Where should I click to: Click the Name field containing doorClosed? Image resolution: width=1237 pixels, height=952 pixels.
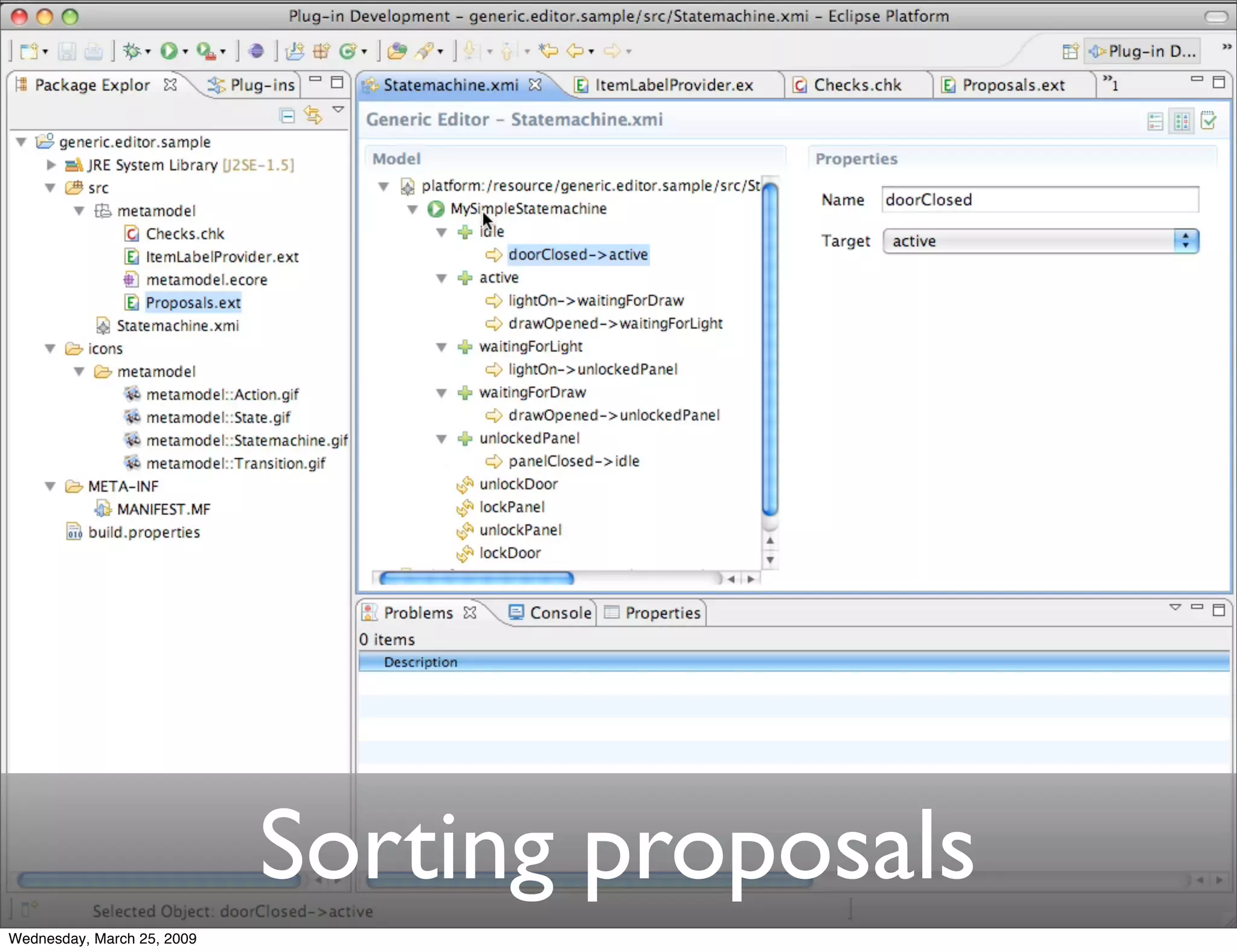1039,200
